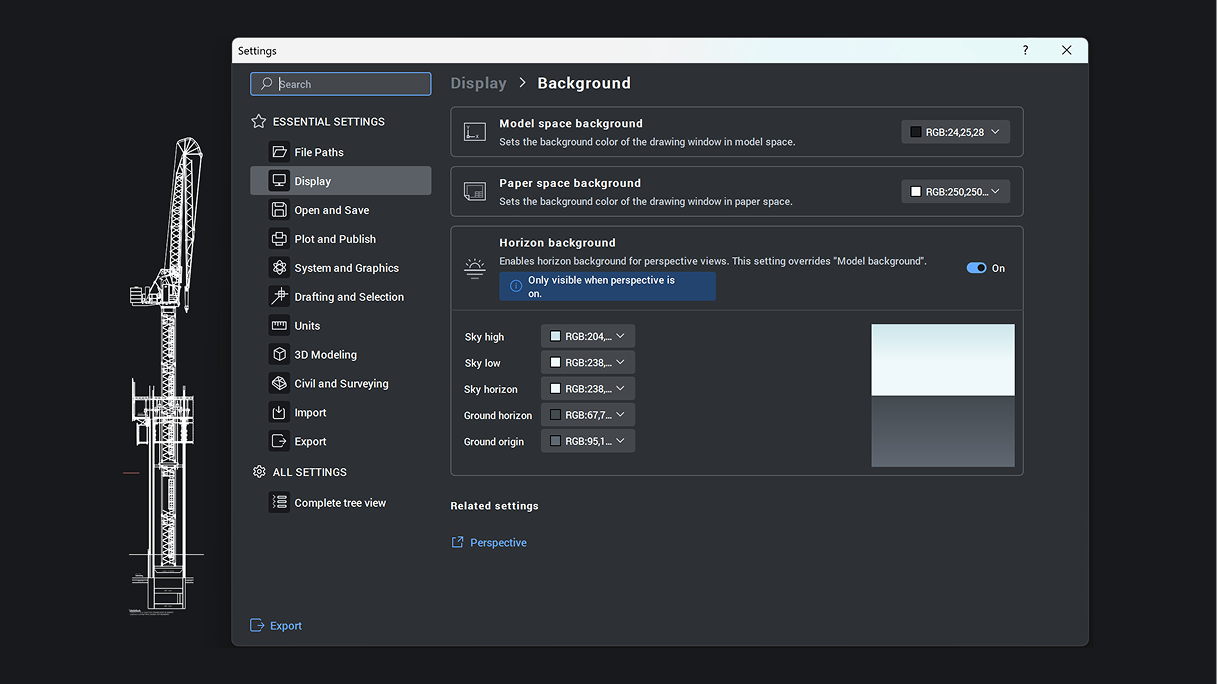Click the All Settings gear icon
This screenshot has height=684, width=1217.
[x=259, y=472]
